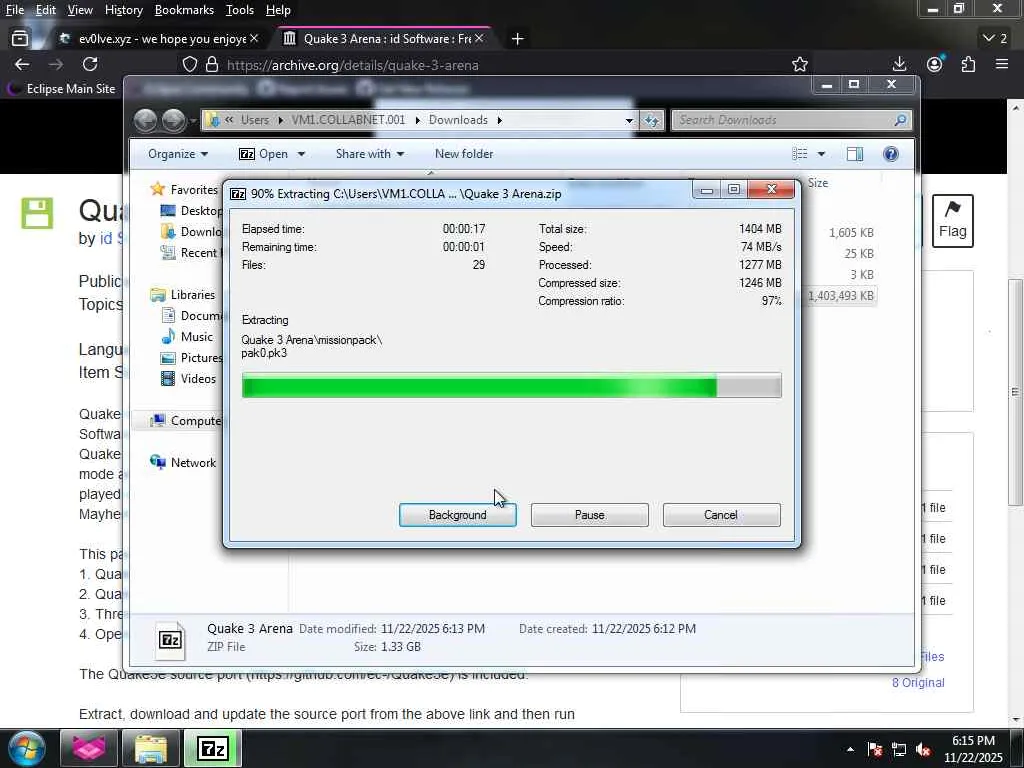Expand the list all tabs dropdown
Viewport: 1024px width, 768px height.
995,39
